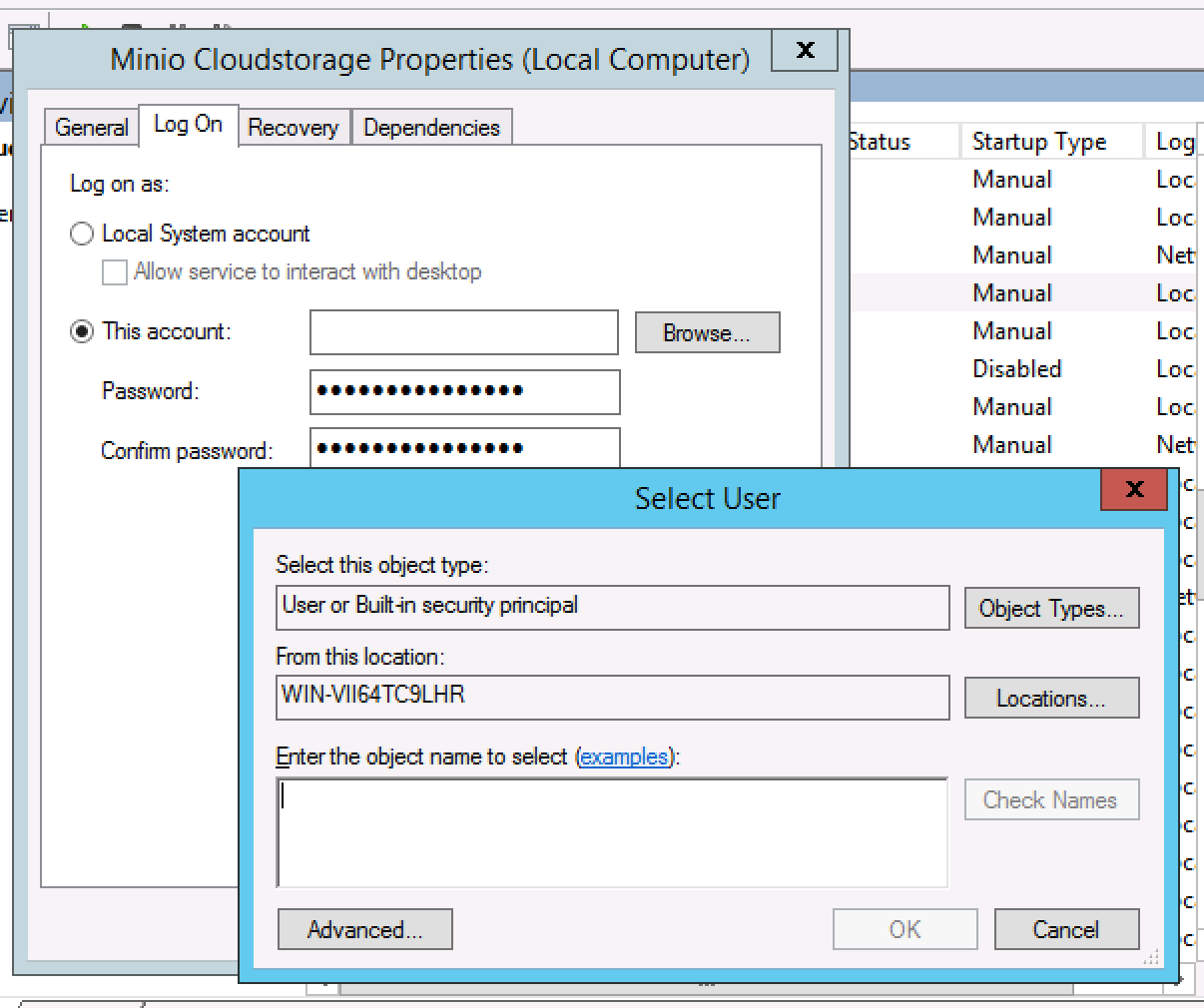The image size is (1204, 1008).
Task: Open the examples link
Action: tap(624, 757)
